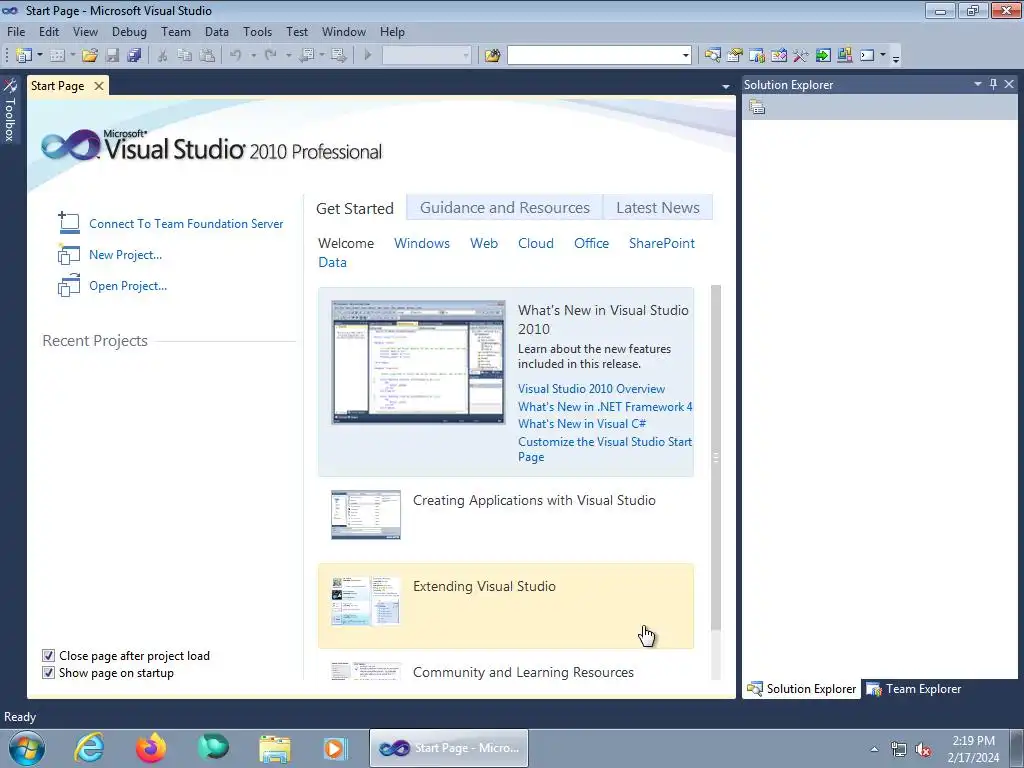Open the SharePoint category link
The image size is (1024, 768).
point(662,244)
